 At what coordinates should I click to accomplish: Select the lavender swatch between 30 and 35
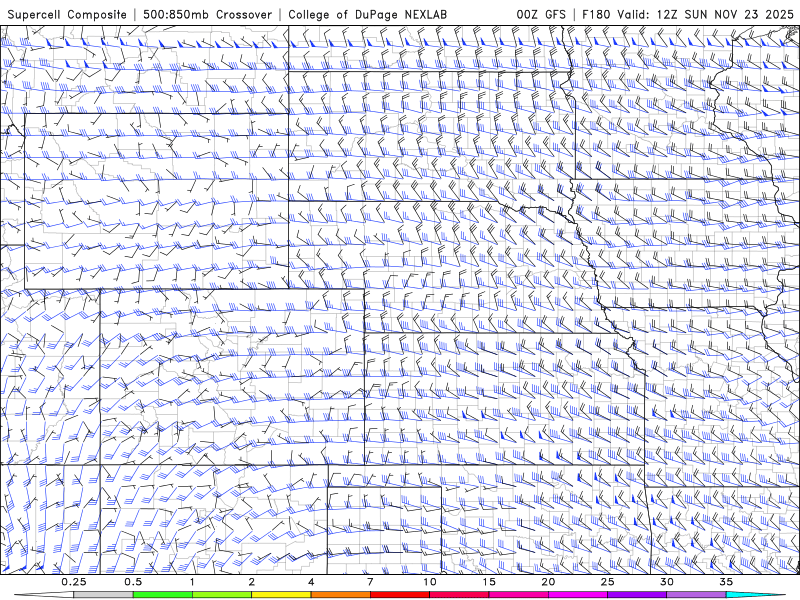click(696, 595)
